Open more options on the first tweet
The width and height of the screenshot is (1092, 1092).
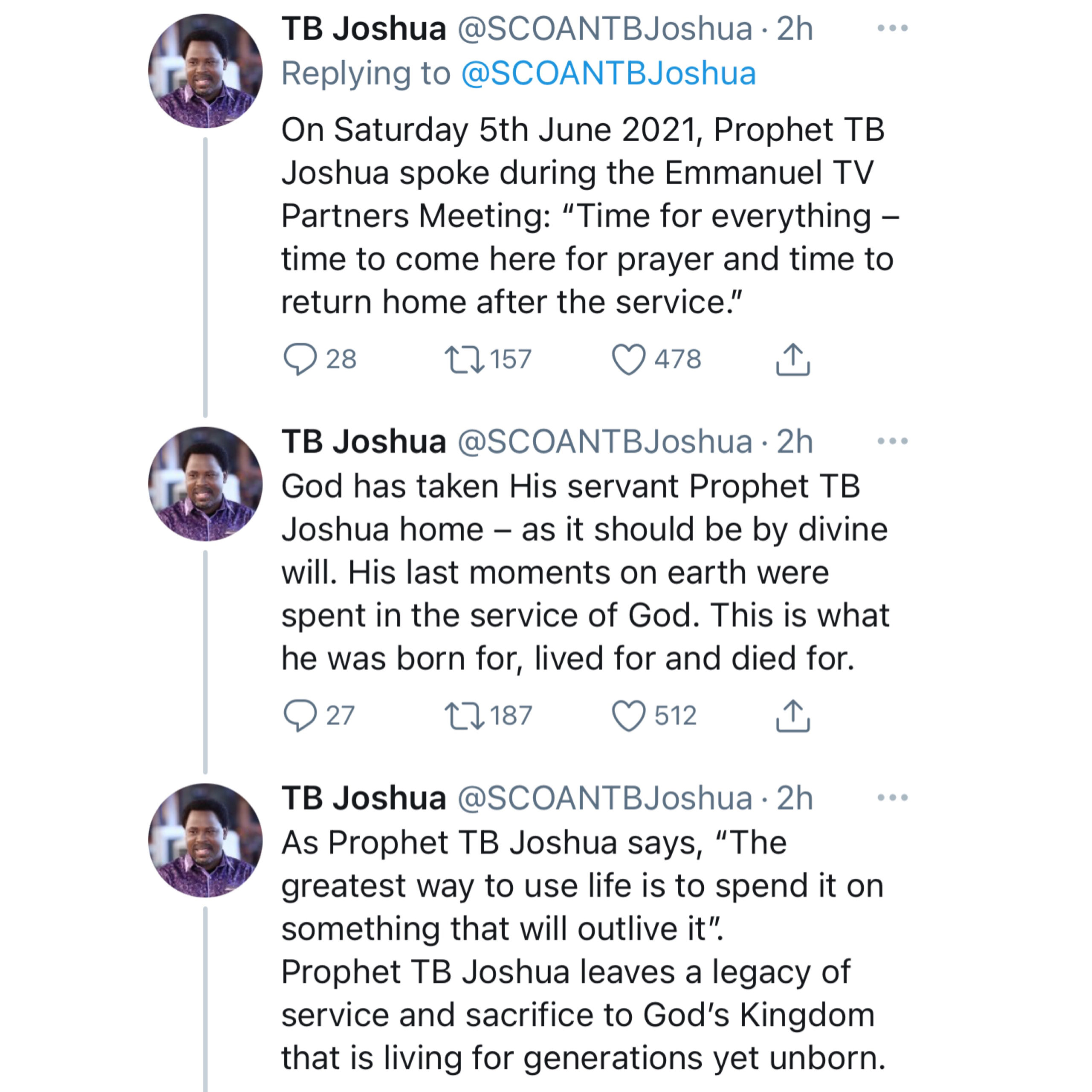(892, 28)
